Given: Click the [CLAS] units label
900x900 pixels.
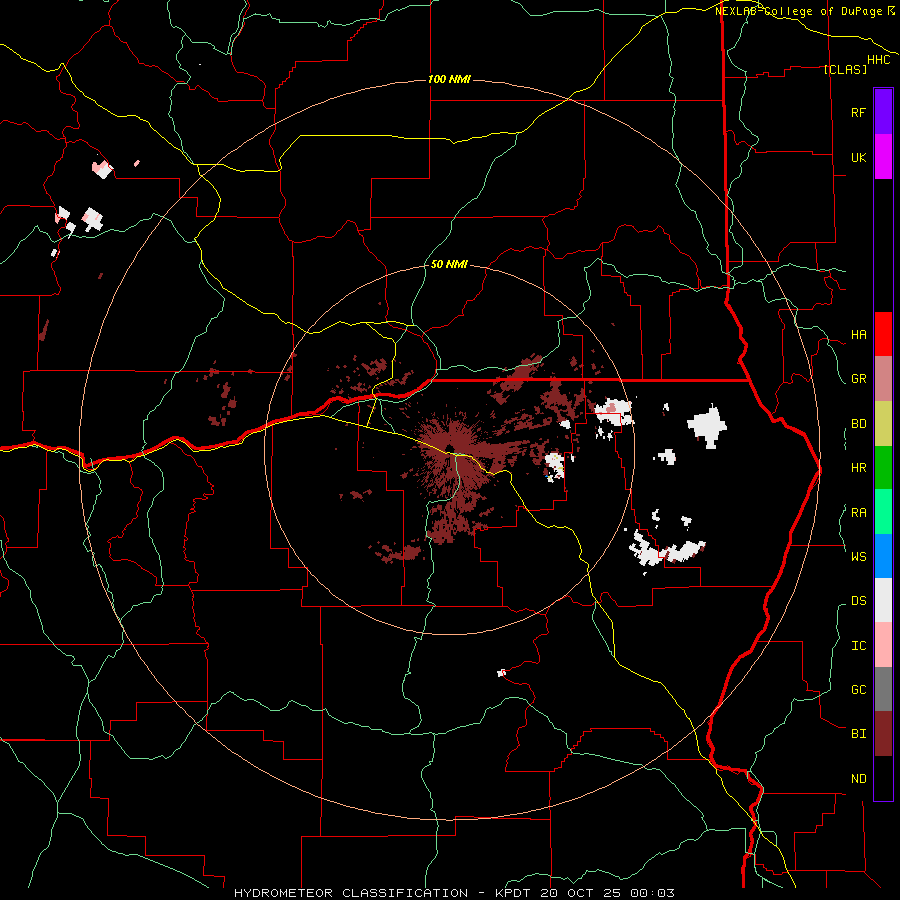Looking at the screenshot, I should (845, 69).
